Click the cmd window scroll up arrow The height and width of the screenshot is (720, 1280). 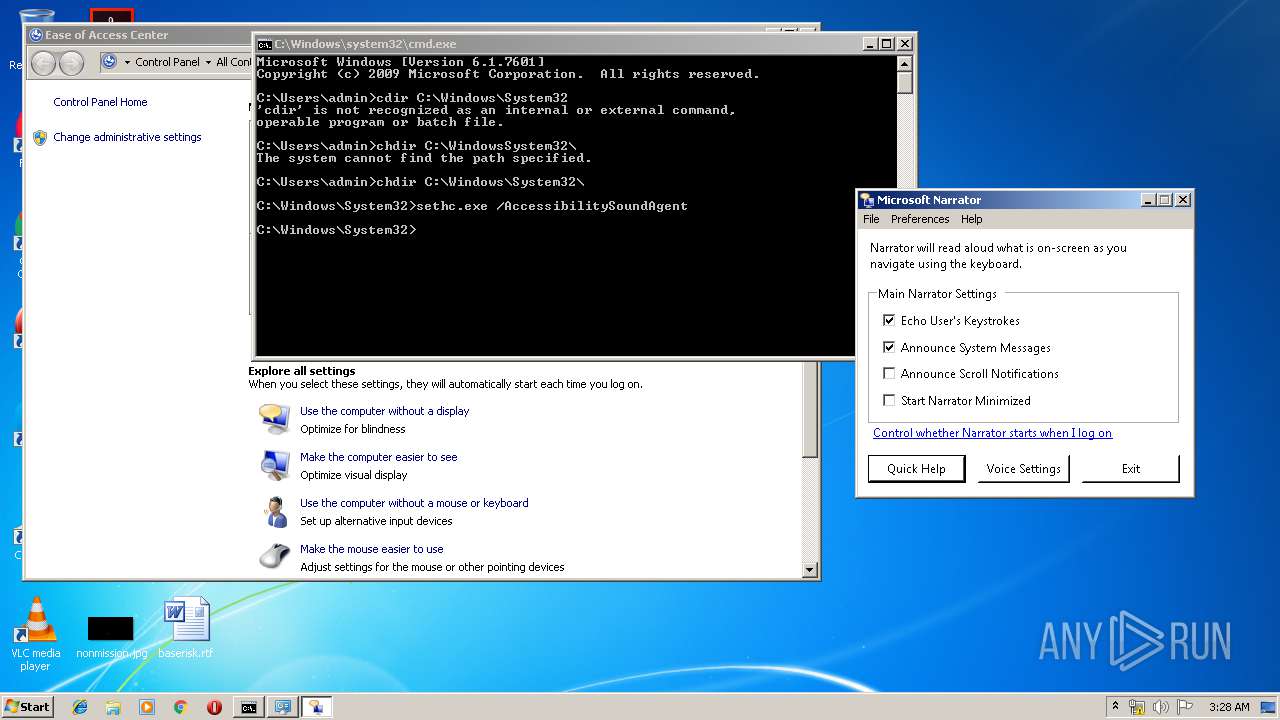point(905,62)
